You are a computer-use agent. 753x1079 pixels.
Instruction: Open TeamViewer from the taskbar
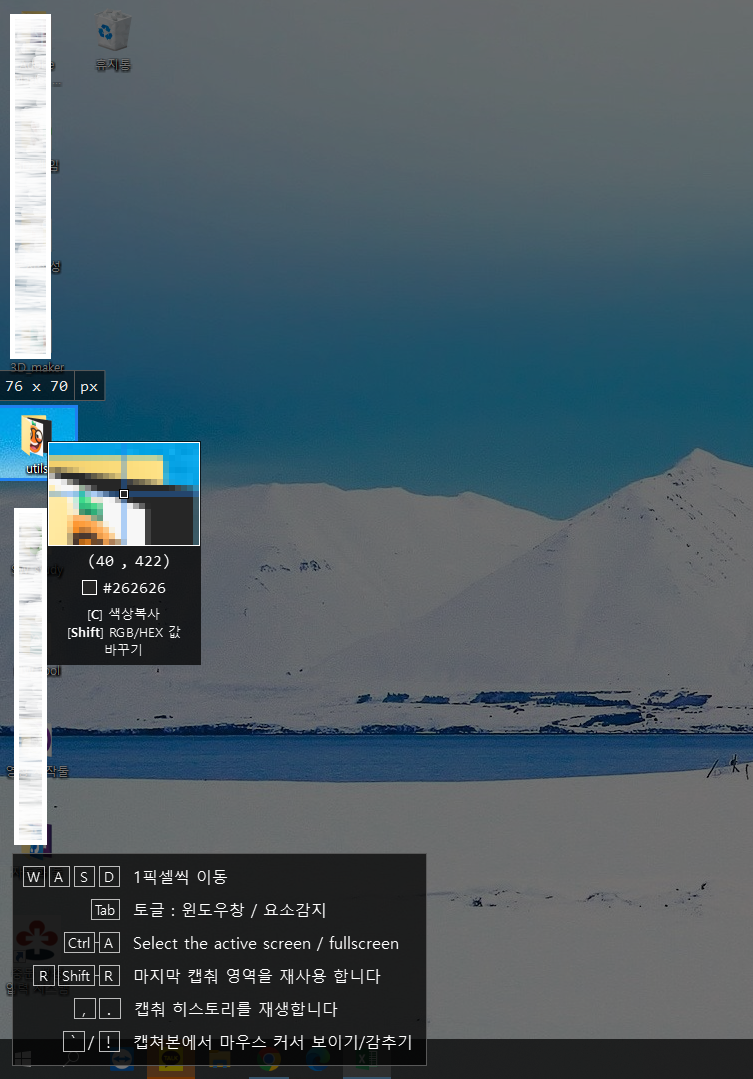pos(122,1060)
